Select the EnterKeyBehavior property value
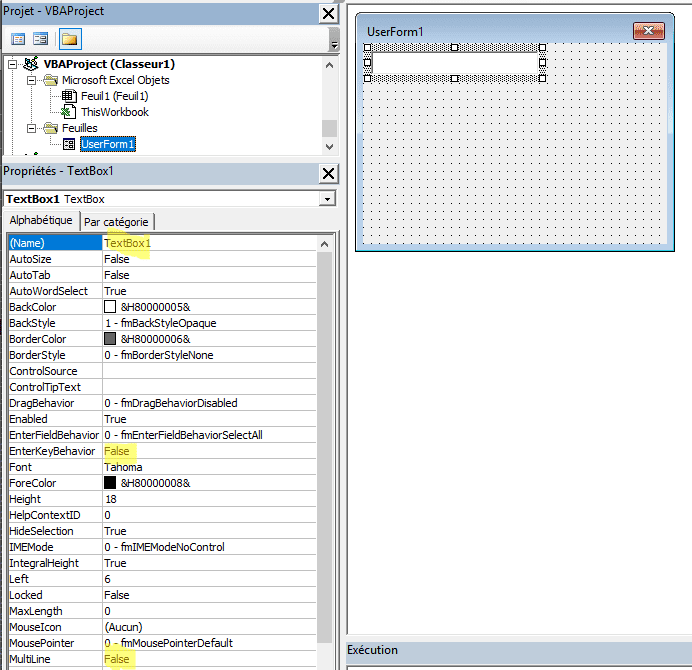The width and height of the screenshot is (692, 670). coord(210,451)
